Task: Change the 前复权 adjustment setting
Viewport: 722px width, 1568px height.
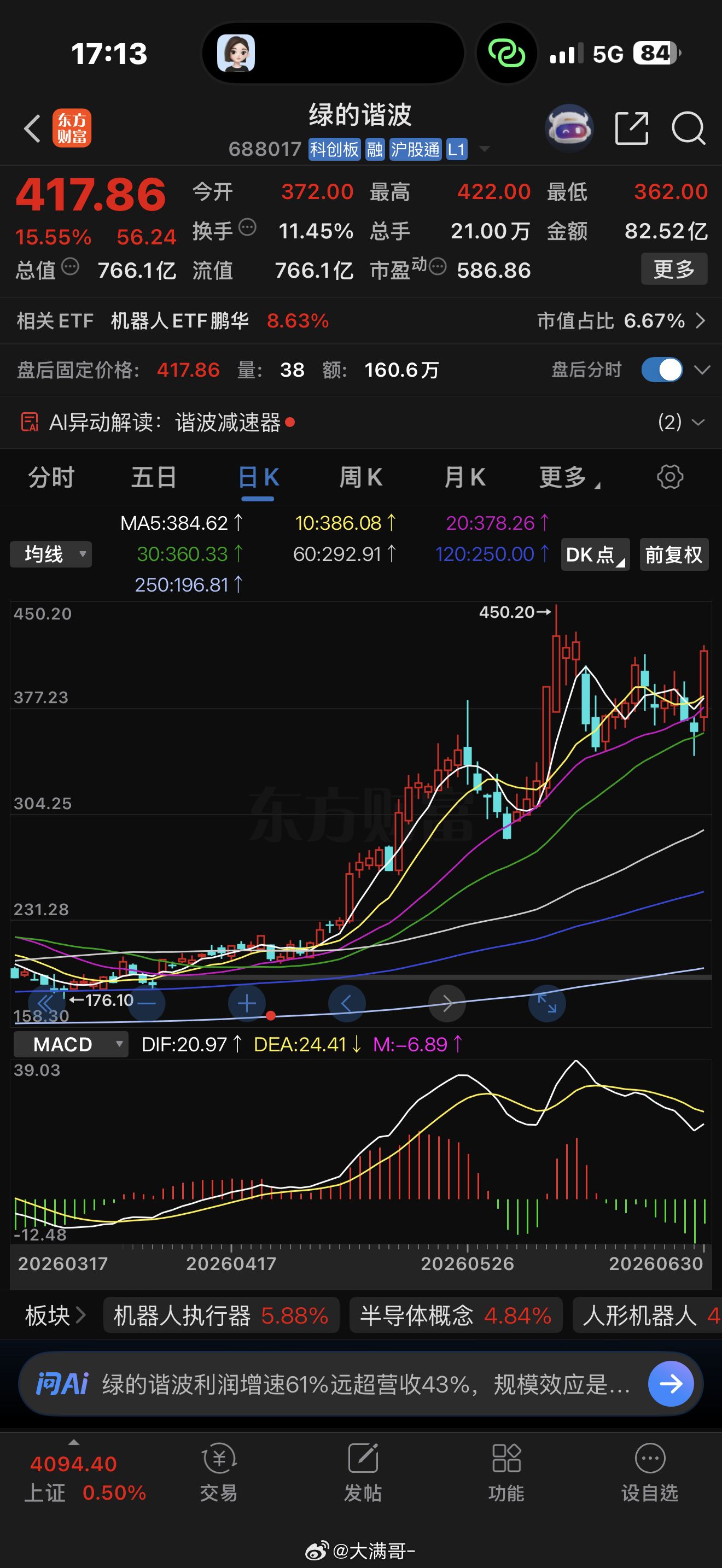Action: (x=674, y=554)
